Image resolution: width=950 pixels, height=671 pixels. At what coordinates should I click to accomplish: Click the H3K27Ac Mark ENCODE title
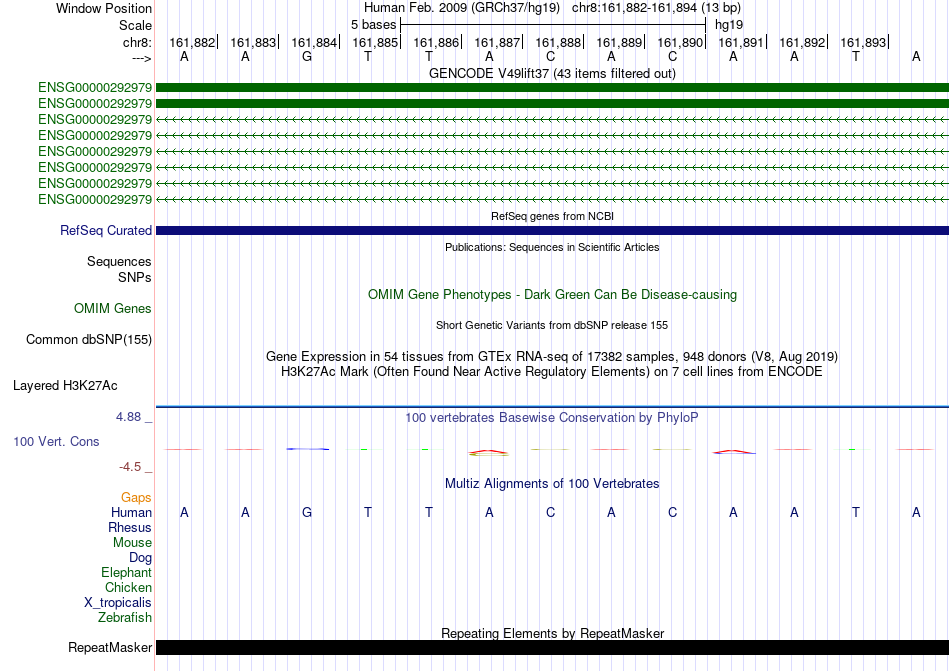pyautogui.click(x=552, y=371)
